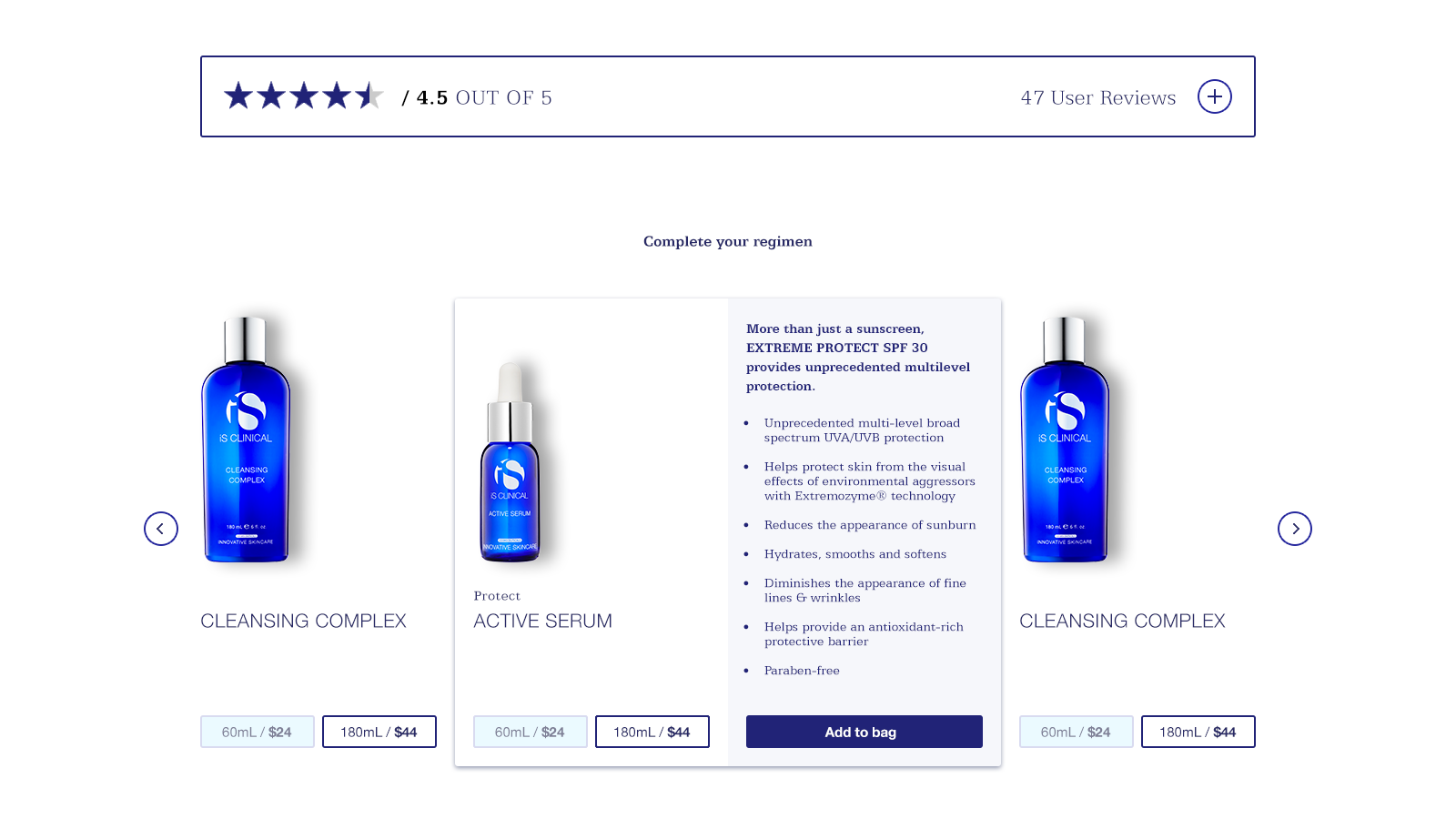1456x819 pixels.
Task: Click the five-star rating graphic
Action: tap(303, 96)
